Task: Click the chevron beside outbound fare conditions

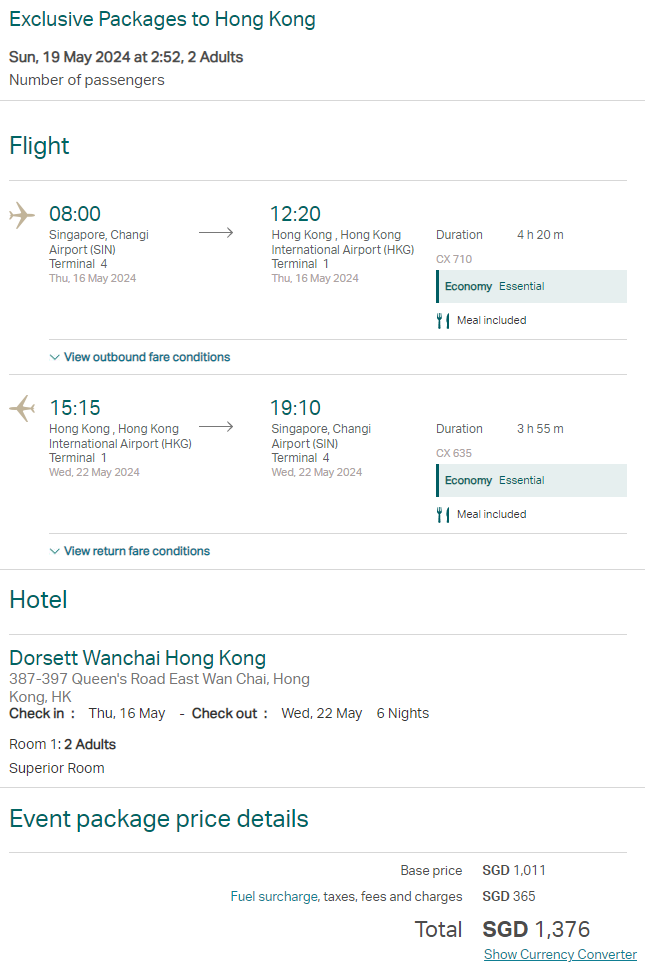Action: pos(54,357)
